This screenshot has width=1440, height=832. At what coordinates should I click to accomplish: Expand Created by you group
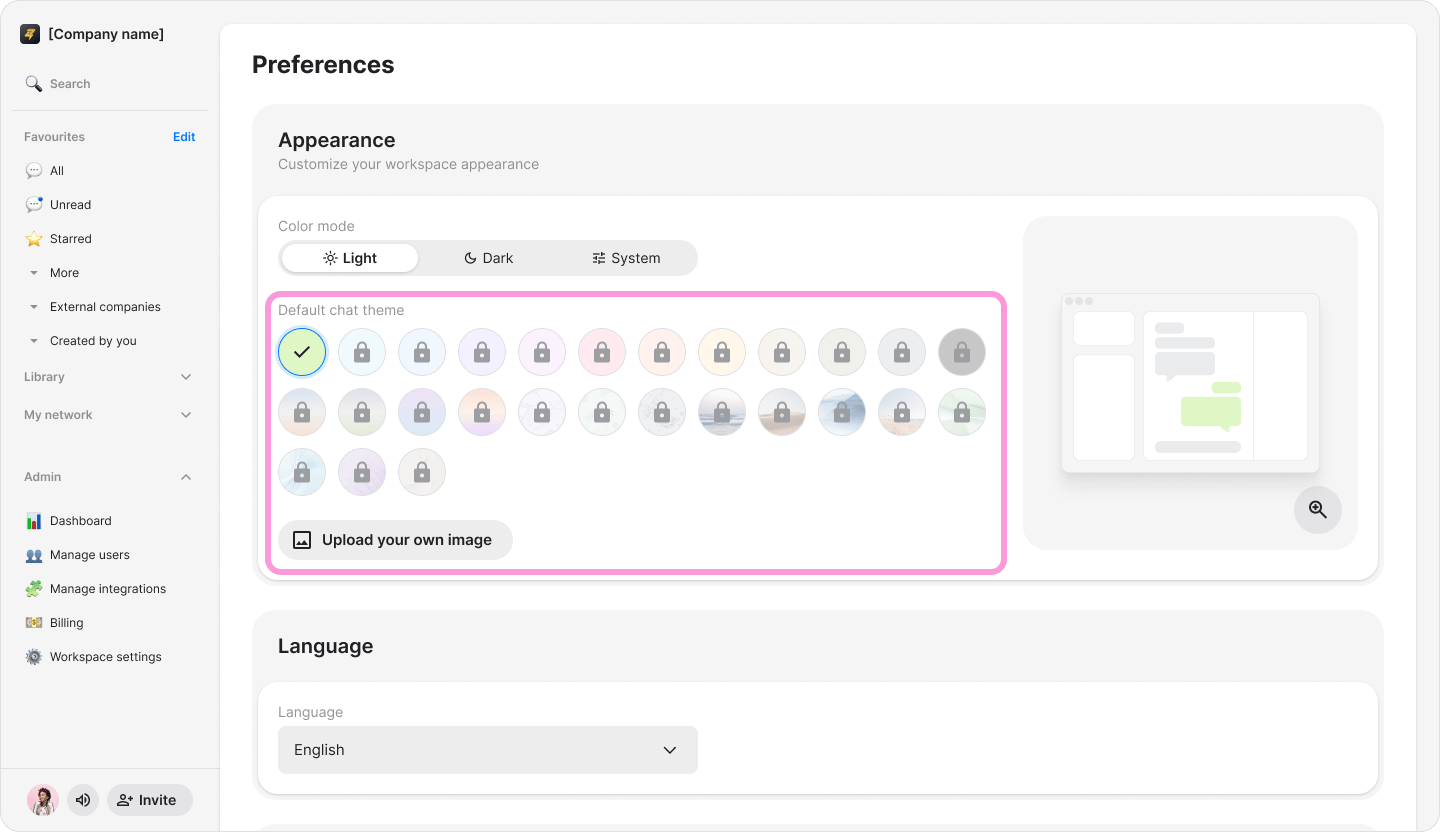click(34, 341)
